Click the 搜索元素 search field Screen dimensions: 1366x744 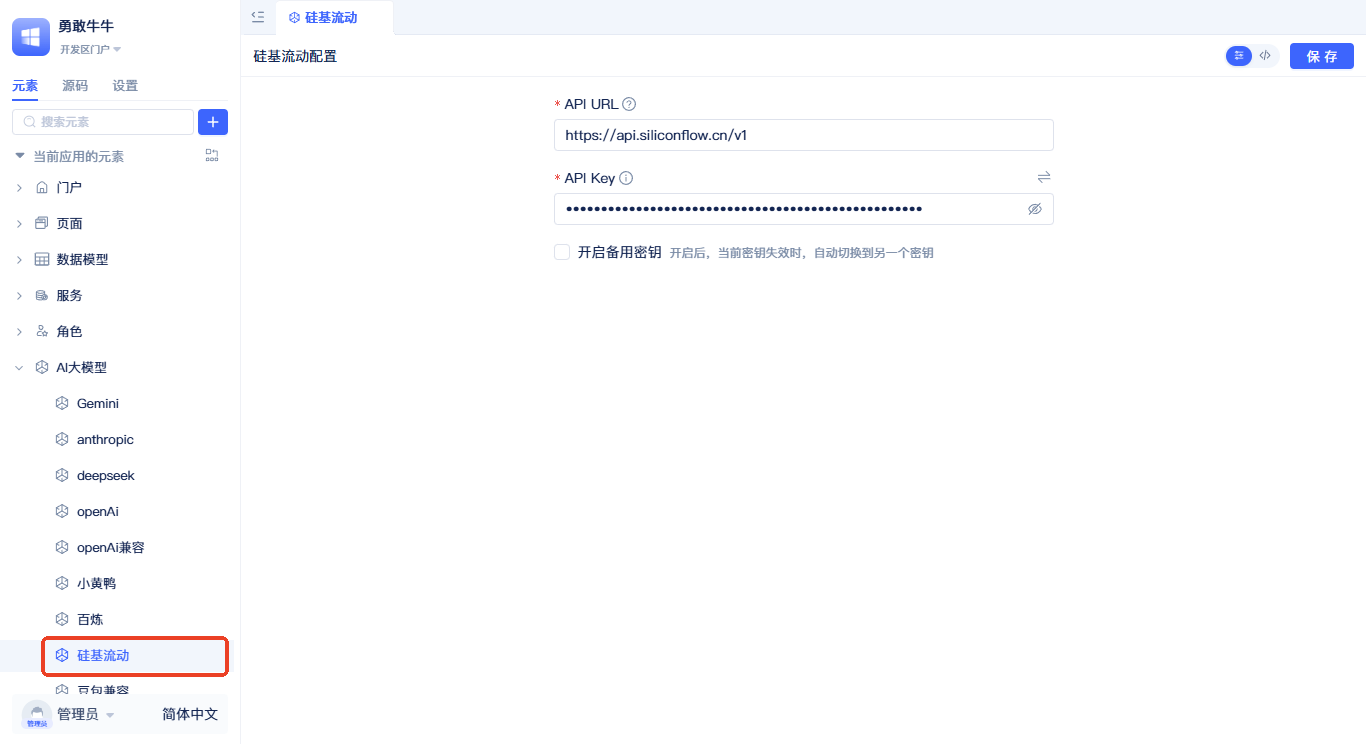point(103,122)
